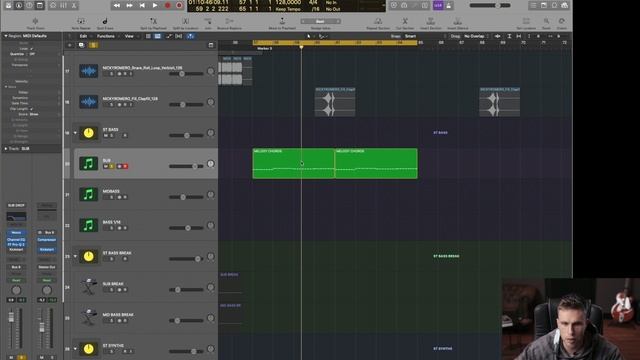Screen dimensions: 640x360
Task: Mute the SUB track with its M button
Action: pos(105,167)
